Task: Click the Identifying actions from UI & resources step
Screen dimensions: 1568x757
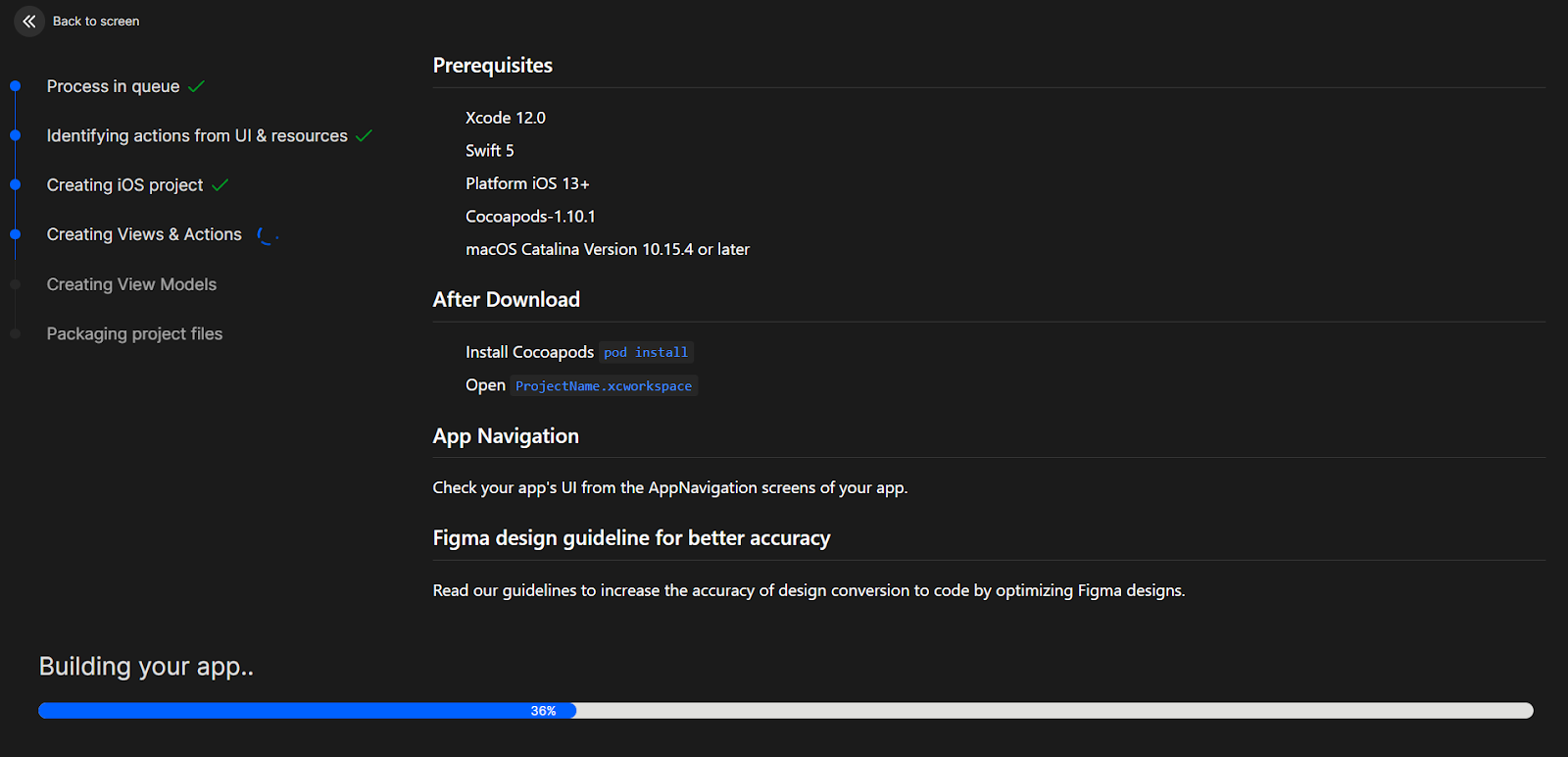Action: [197, 136]
